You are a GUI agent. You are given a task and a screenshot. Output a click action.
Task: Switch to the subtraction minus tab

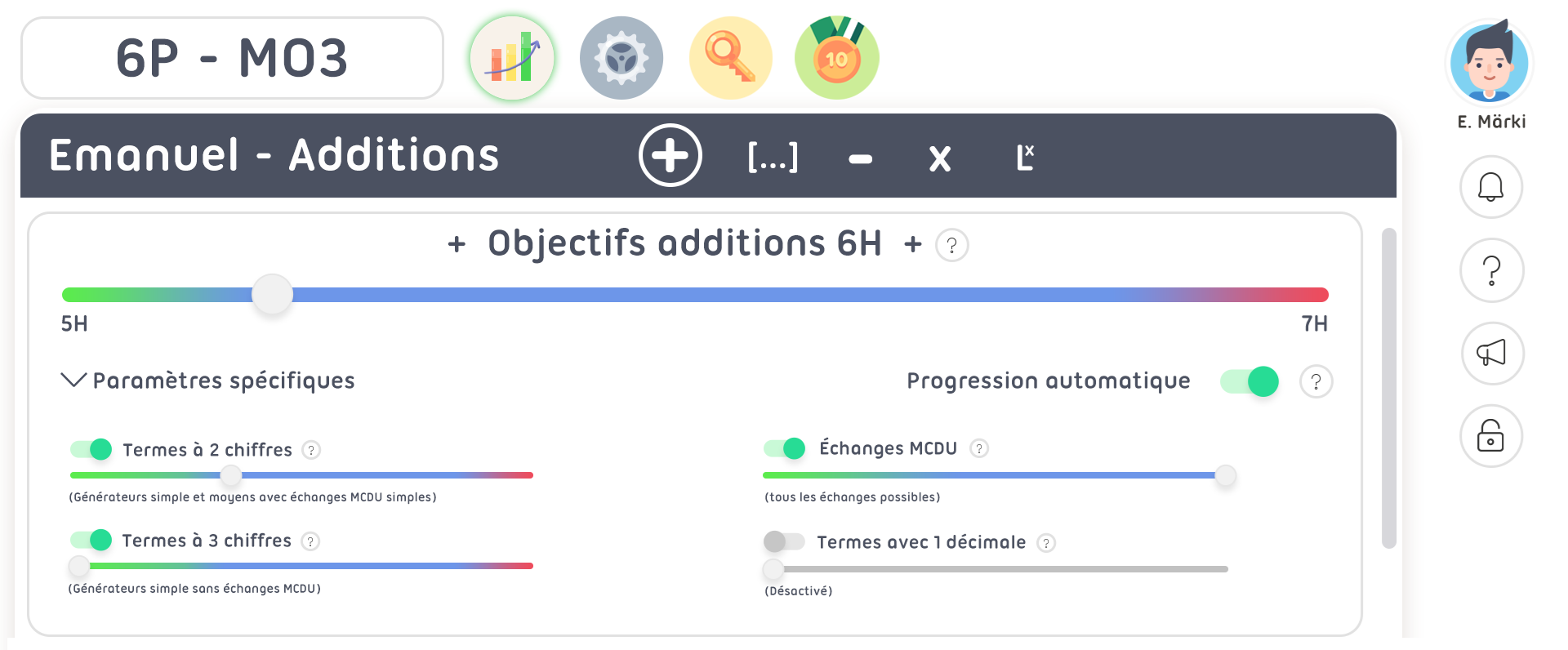[x=860, y=158]
